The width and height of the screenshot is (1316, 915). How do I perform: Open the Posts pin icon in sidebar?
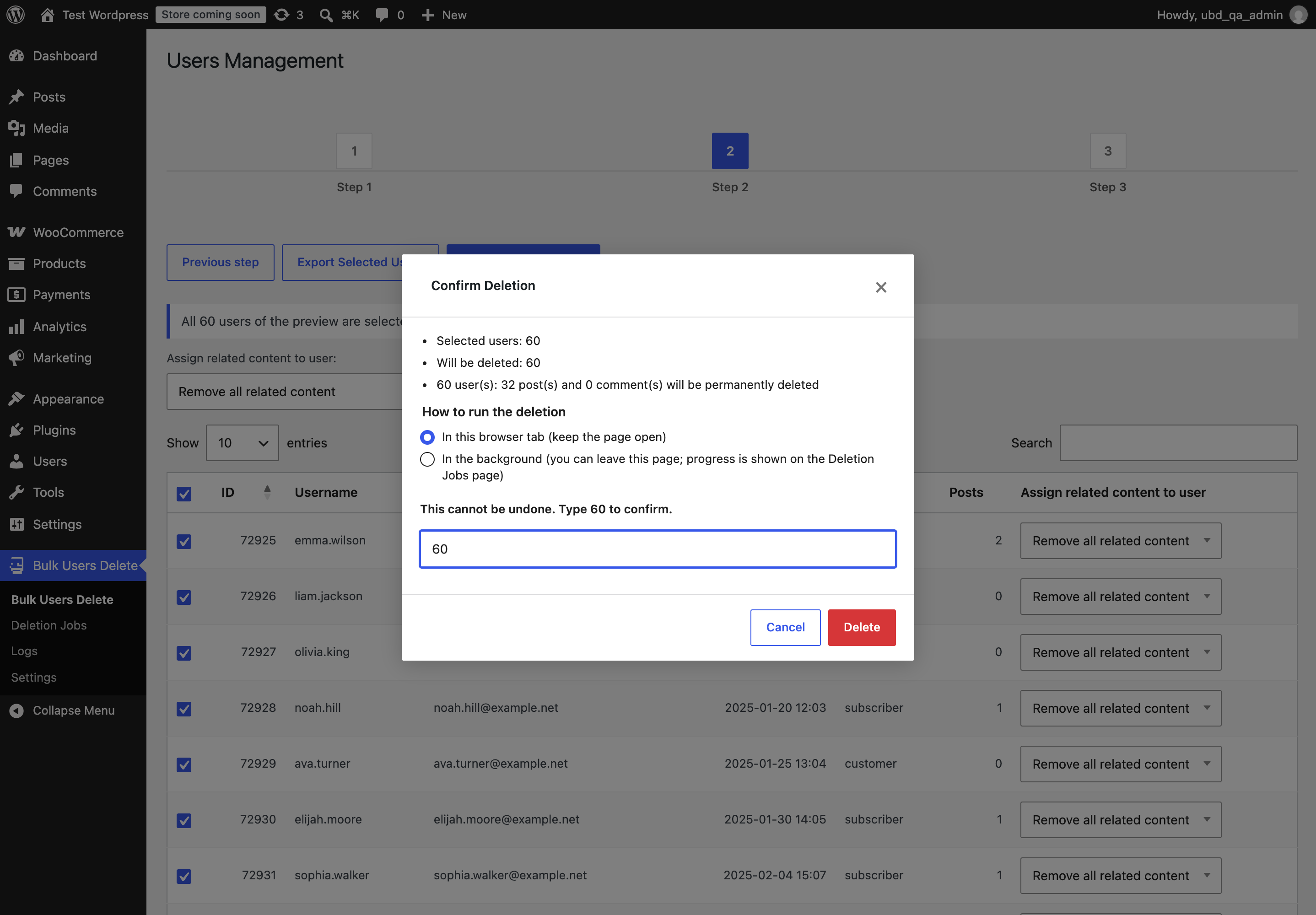tap(16, 97)
